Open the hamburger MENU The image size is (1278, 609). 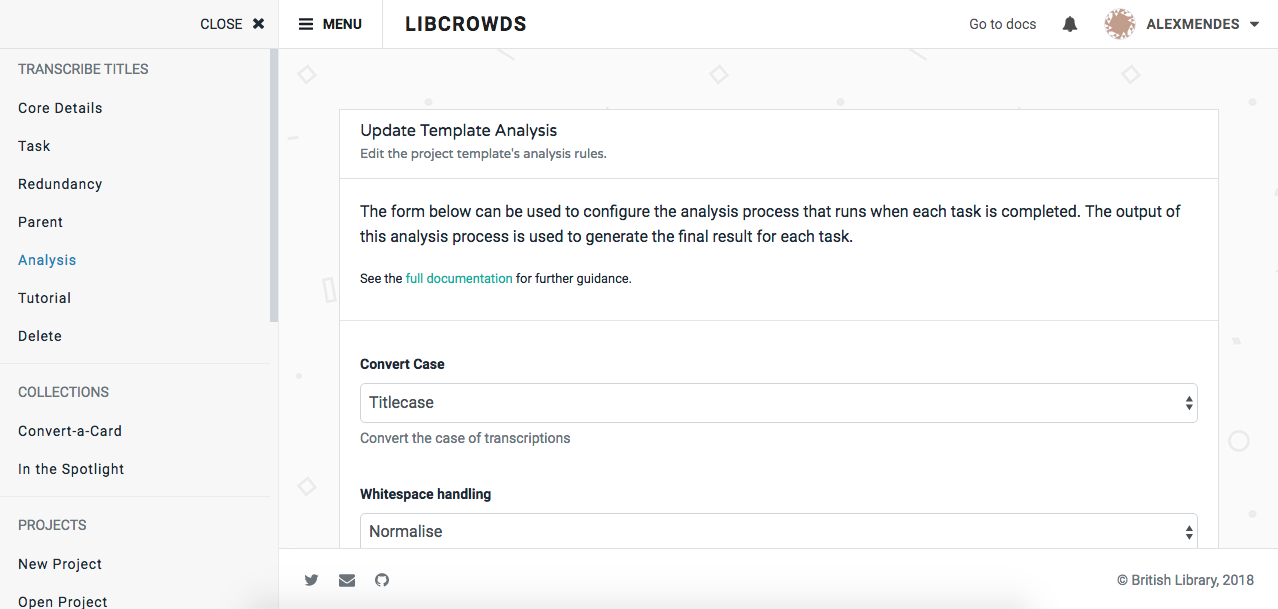(x=330, y=23)
